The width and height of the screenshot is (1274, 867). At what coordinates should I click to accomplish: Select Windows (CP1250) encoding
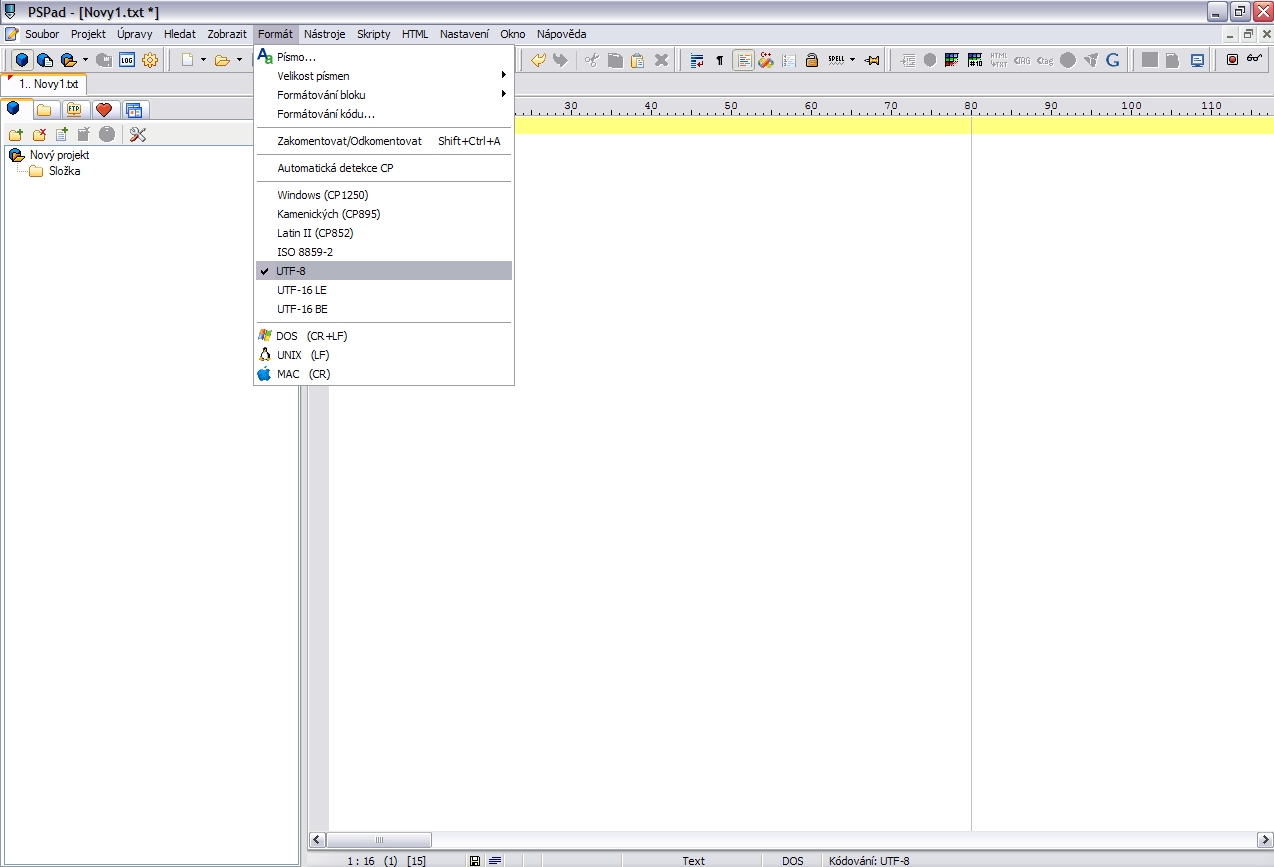315,195
